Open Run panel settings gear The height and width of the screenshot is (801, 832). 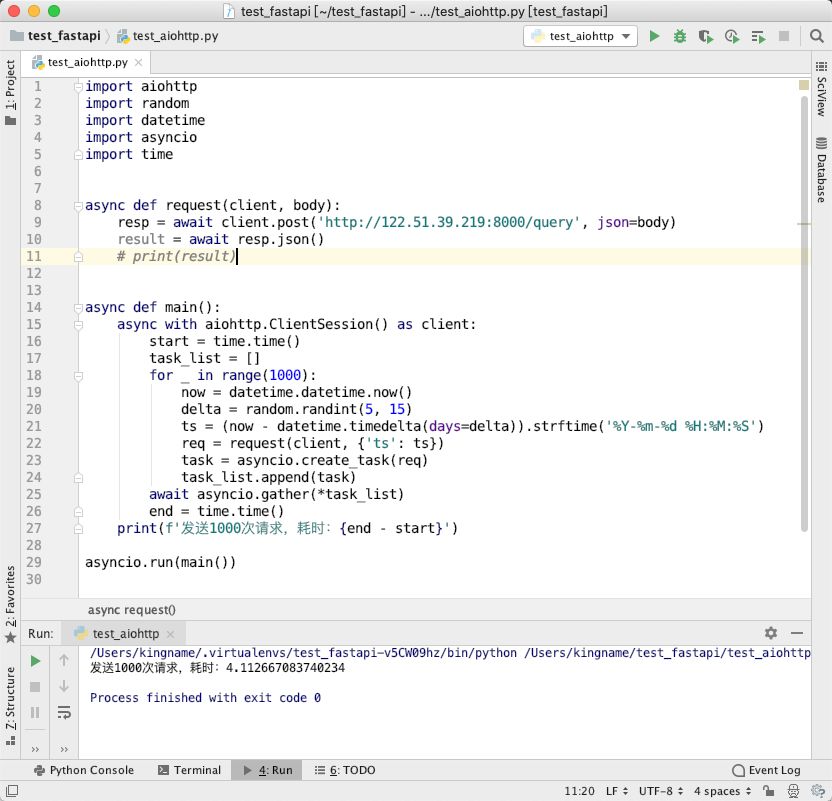(771, 633)
